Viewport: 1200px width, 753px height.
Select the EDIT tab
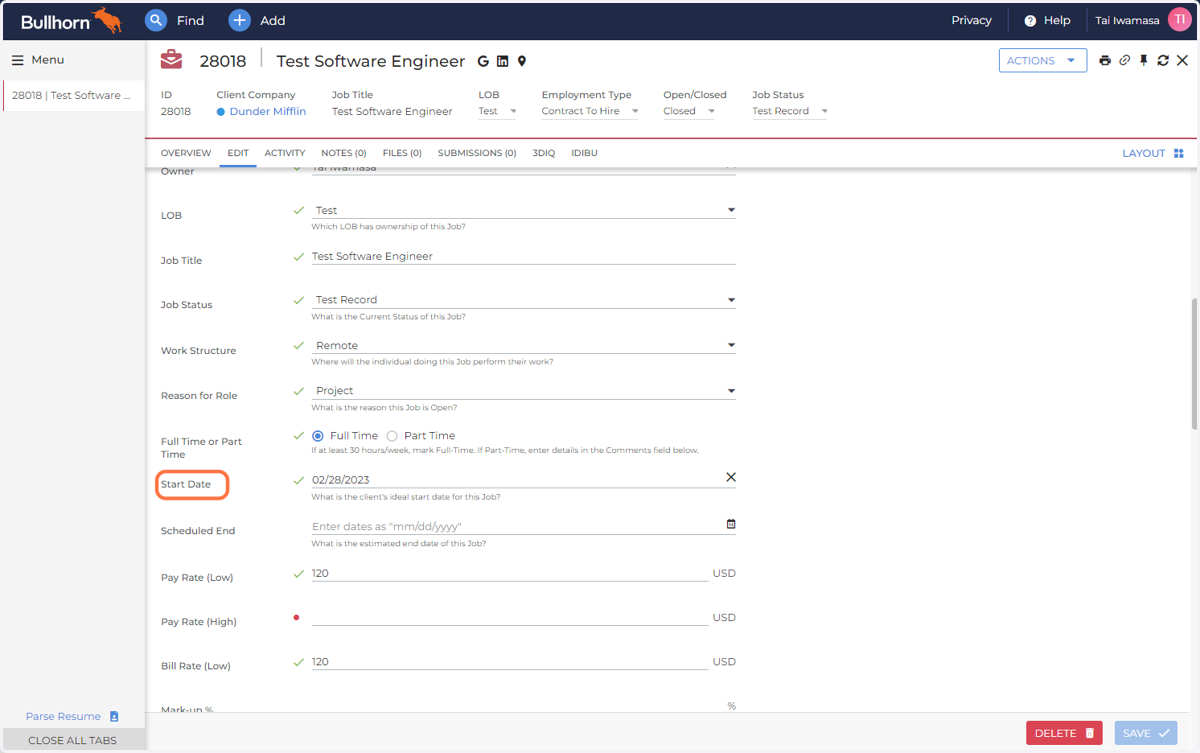point(238,153)
